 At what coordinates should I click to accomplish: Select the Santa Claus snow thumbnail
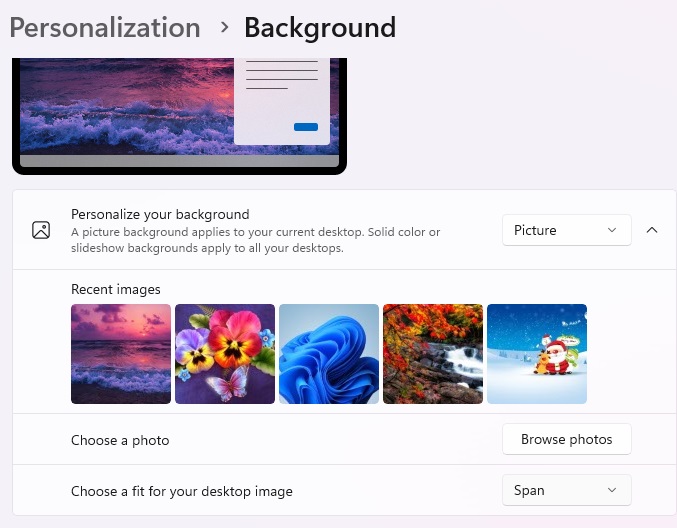click(537, 354)
